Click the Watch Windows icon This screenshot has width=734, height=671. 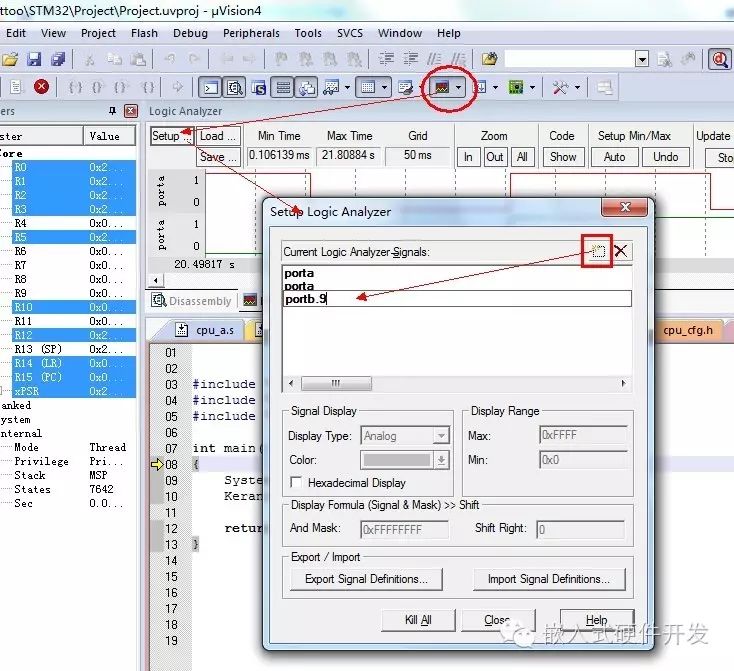[x=332, y=87]
